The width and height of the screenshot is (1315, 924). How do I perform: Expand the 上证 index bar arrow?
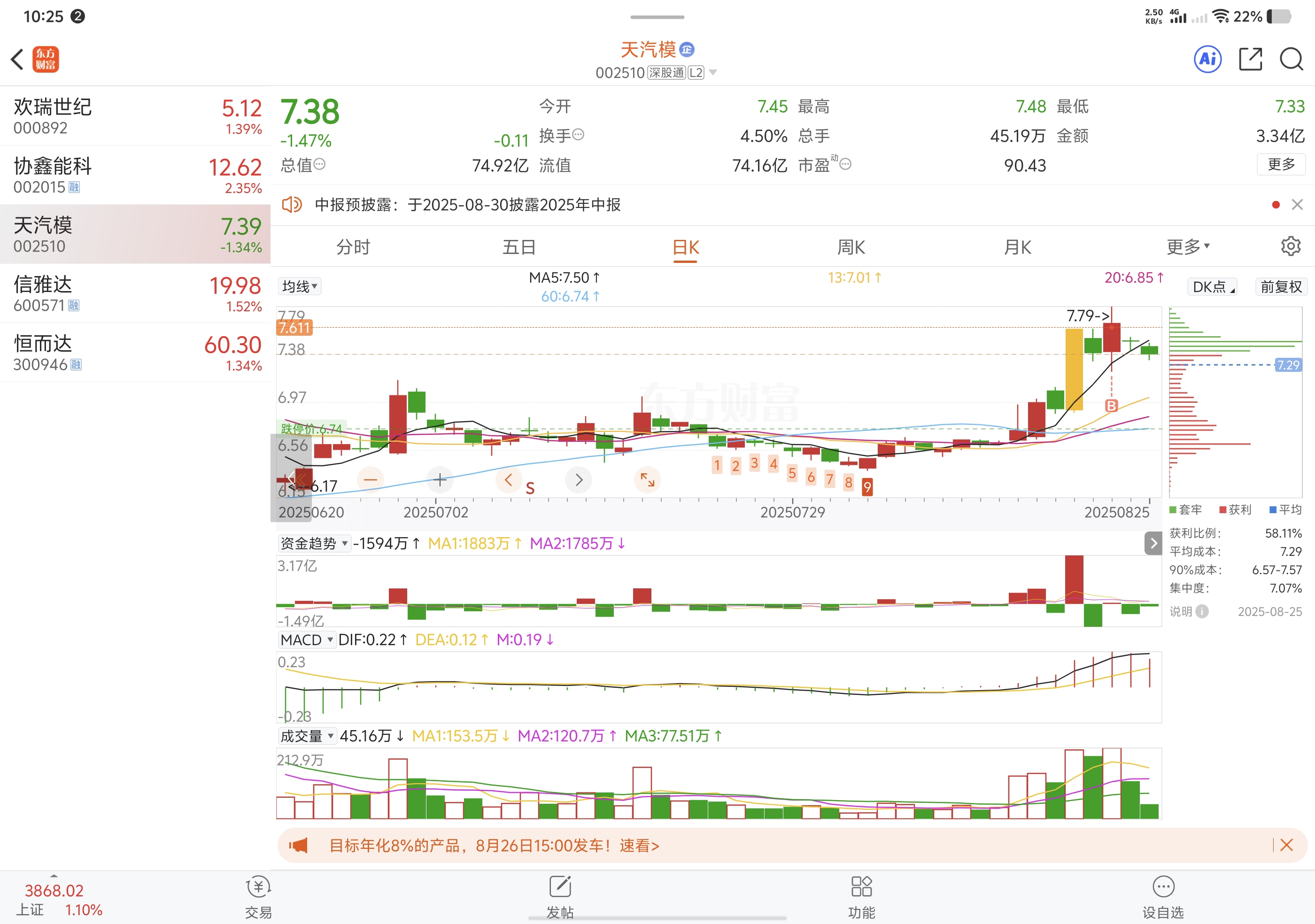click(54, 876)
